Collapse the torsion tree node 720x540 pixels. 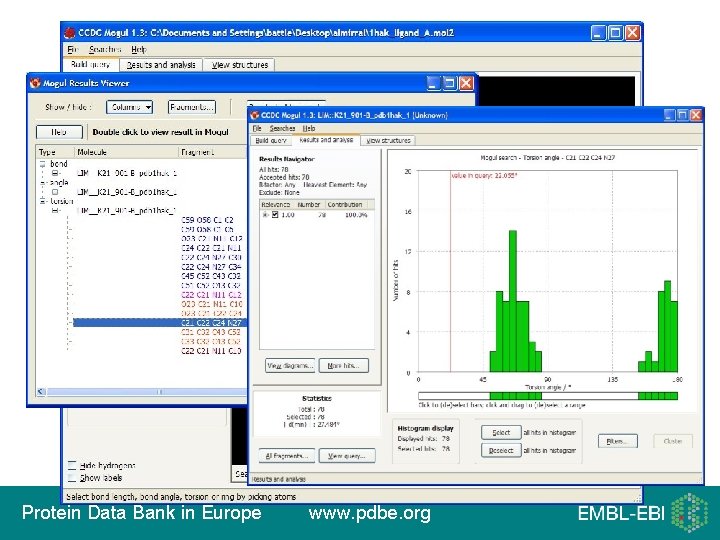pyautogui.click(x=43, y=201)
